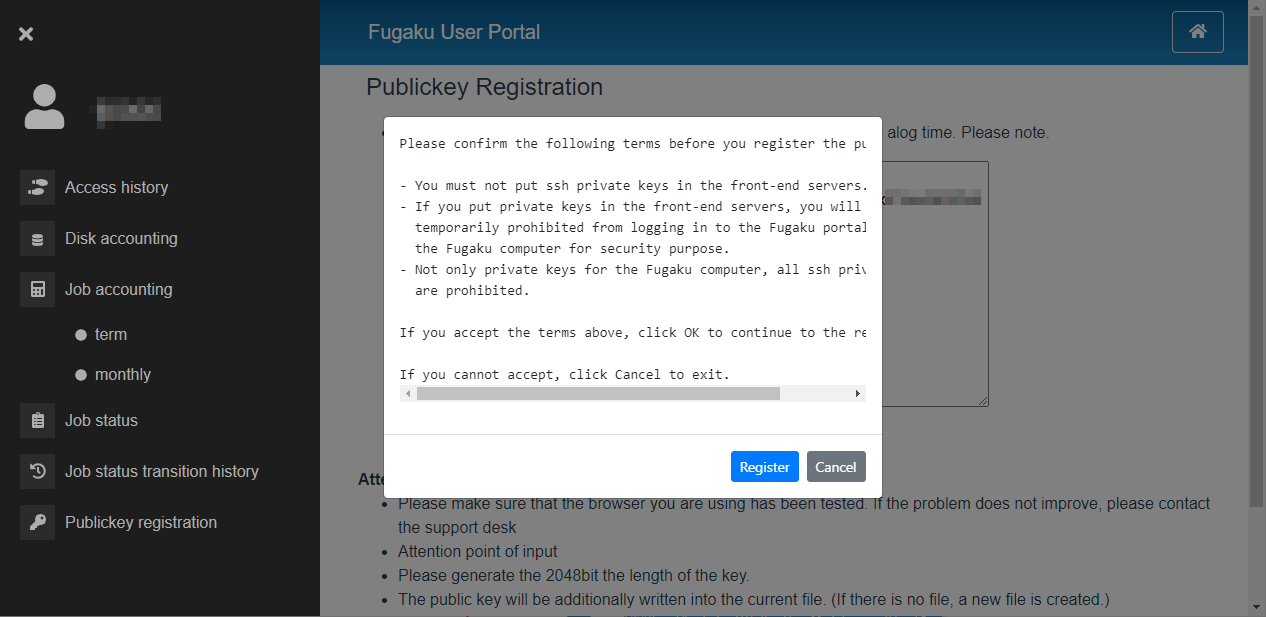This screenshot has width=1266, height=617.
Task: Click the terms horizontal scrollbar thumb
Action: pos(598,394)
